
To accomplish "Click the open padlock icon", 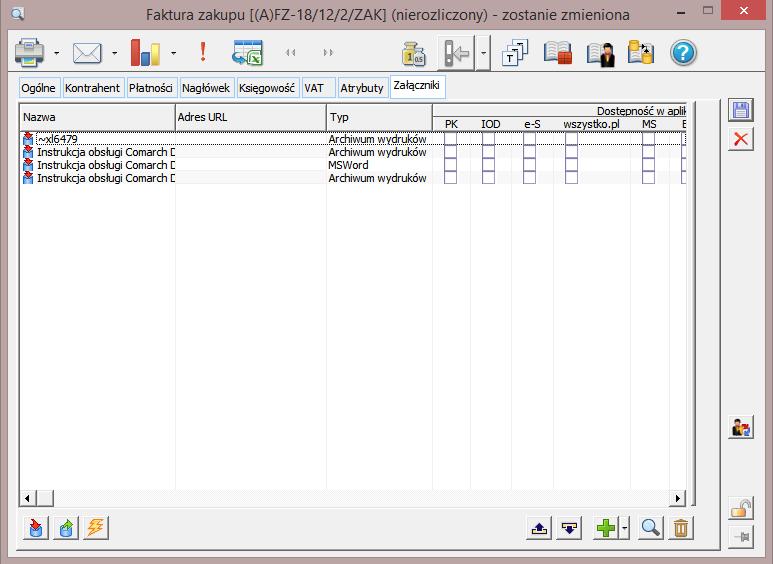I will [x=740, y=509].
